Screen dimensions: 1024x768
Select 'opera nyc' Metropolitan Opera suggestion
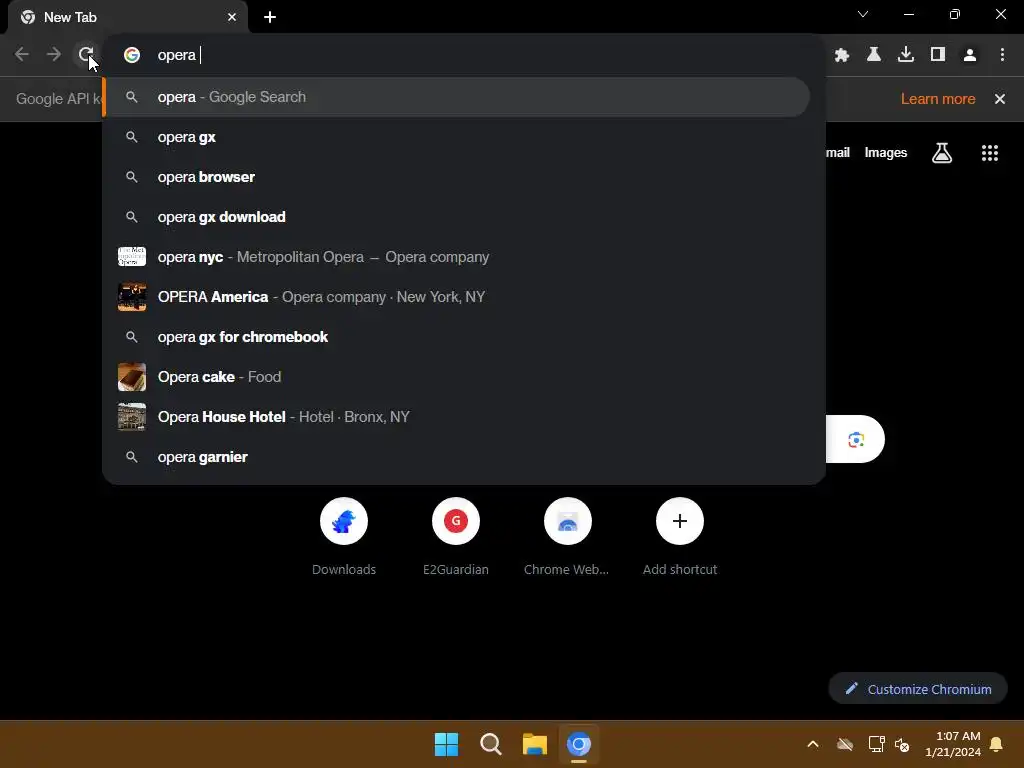coord(456,257)
